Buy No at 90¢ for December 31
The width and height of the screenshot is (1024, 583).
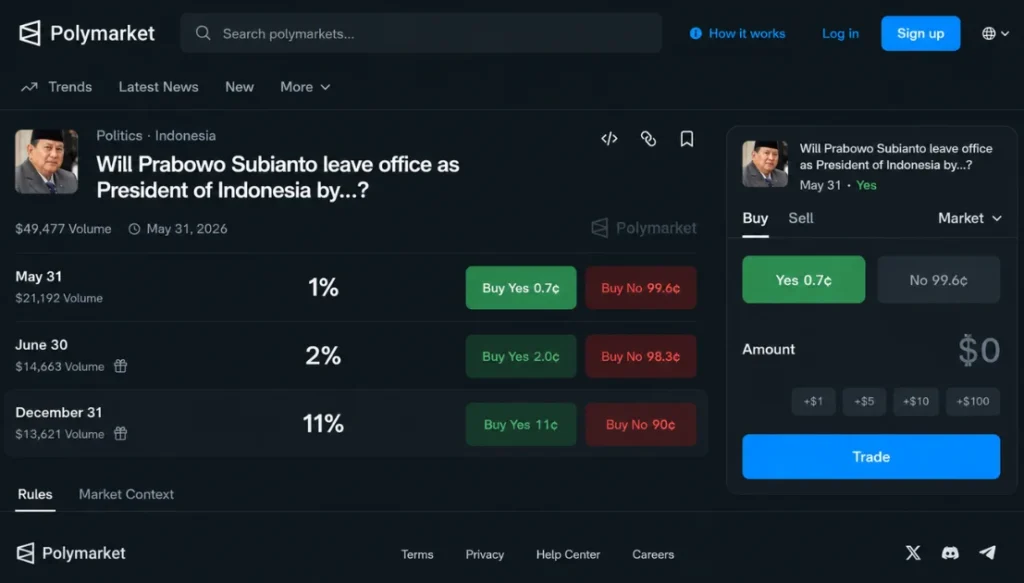click(x=641, y=424)
